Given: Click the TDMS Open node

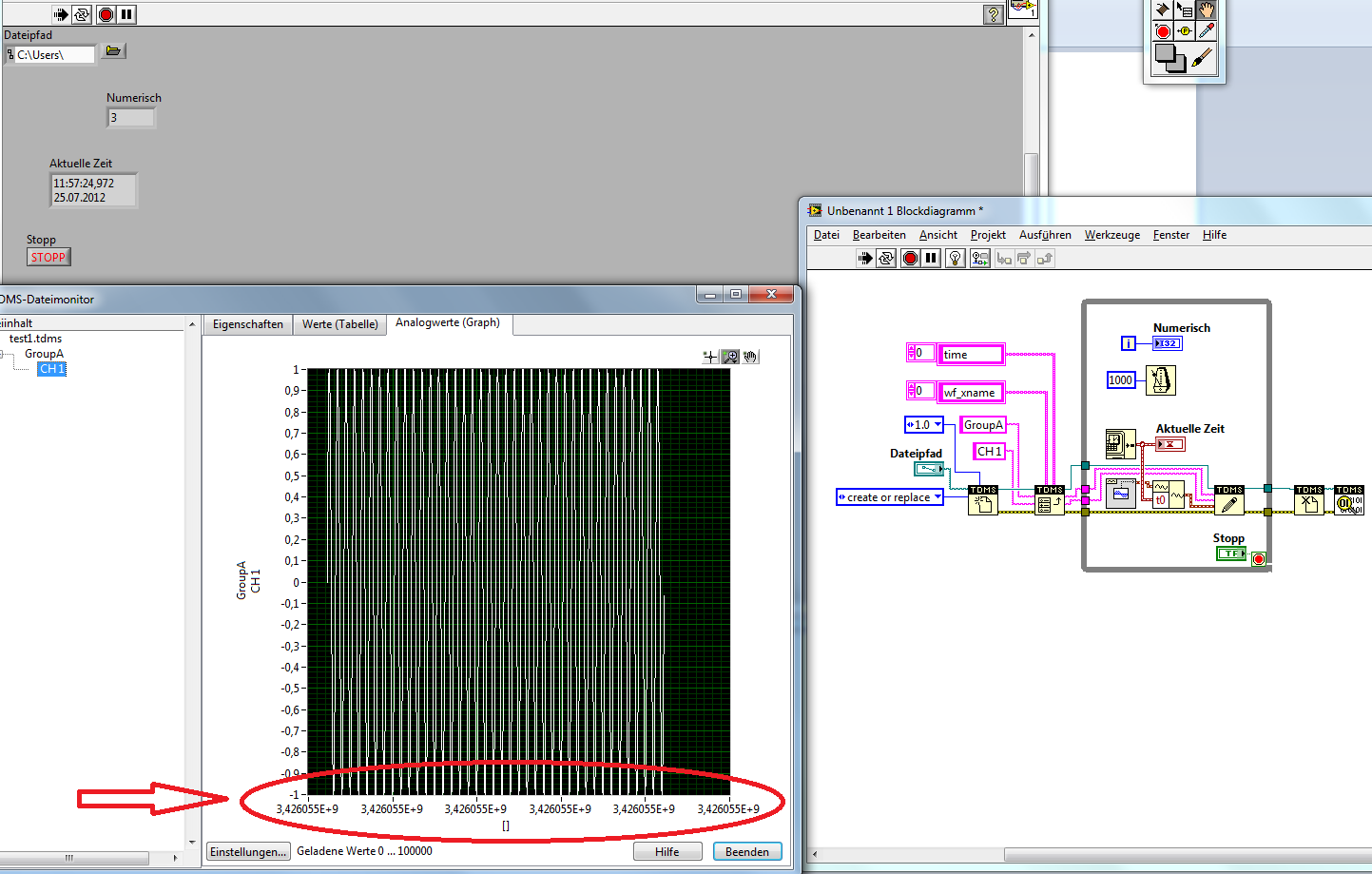Looking at the screenshot, I should 983,499.
